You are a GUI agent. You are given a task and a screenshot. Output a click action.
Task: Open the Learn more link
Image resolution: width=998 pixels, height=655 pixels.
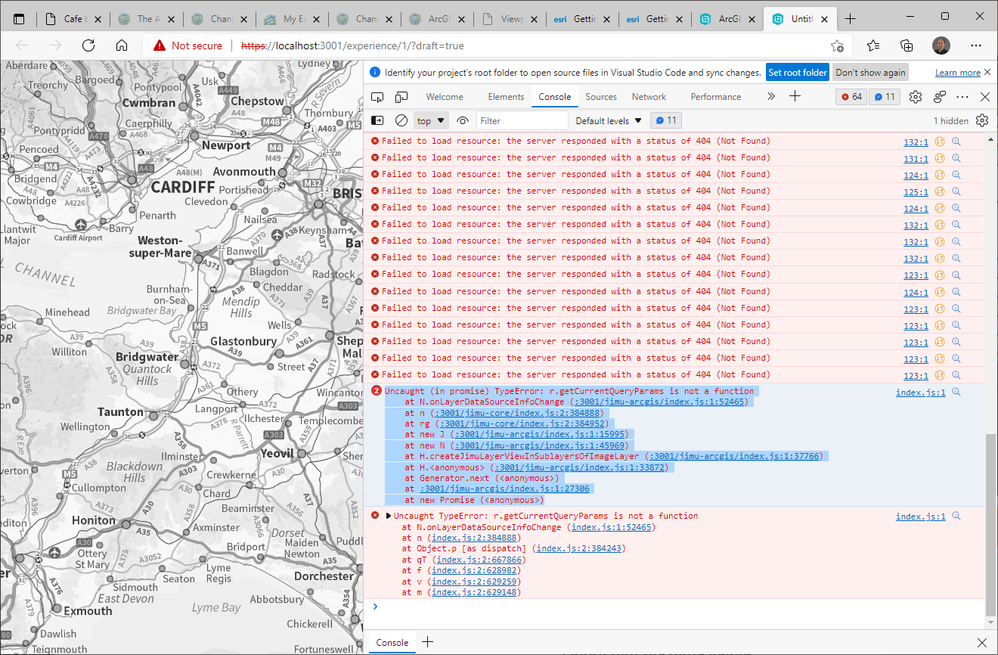click(957, 72)
